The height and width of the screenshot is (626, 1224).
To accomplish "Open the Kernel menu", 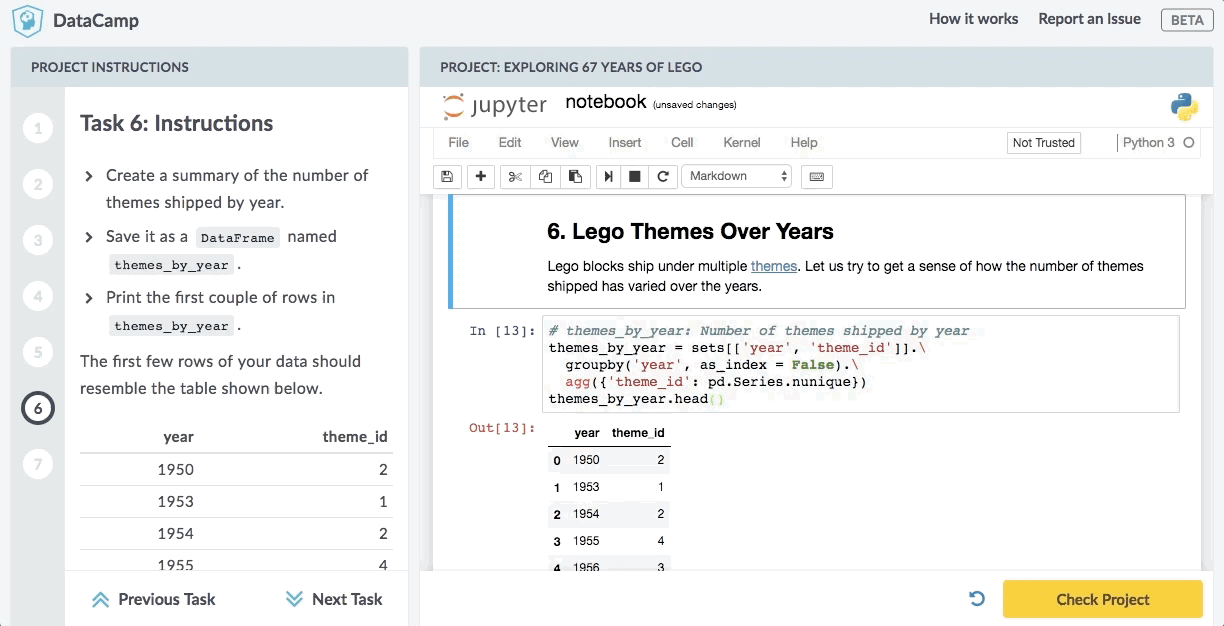I will pos(742,142).
